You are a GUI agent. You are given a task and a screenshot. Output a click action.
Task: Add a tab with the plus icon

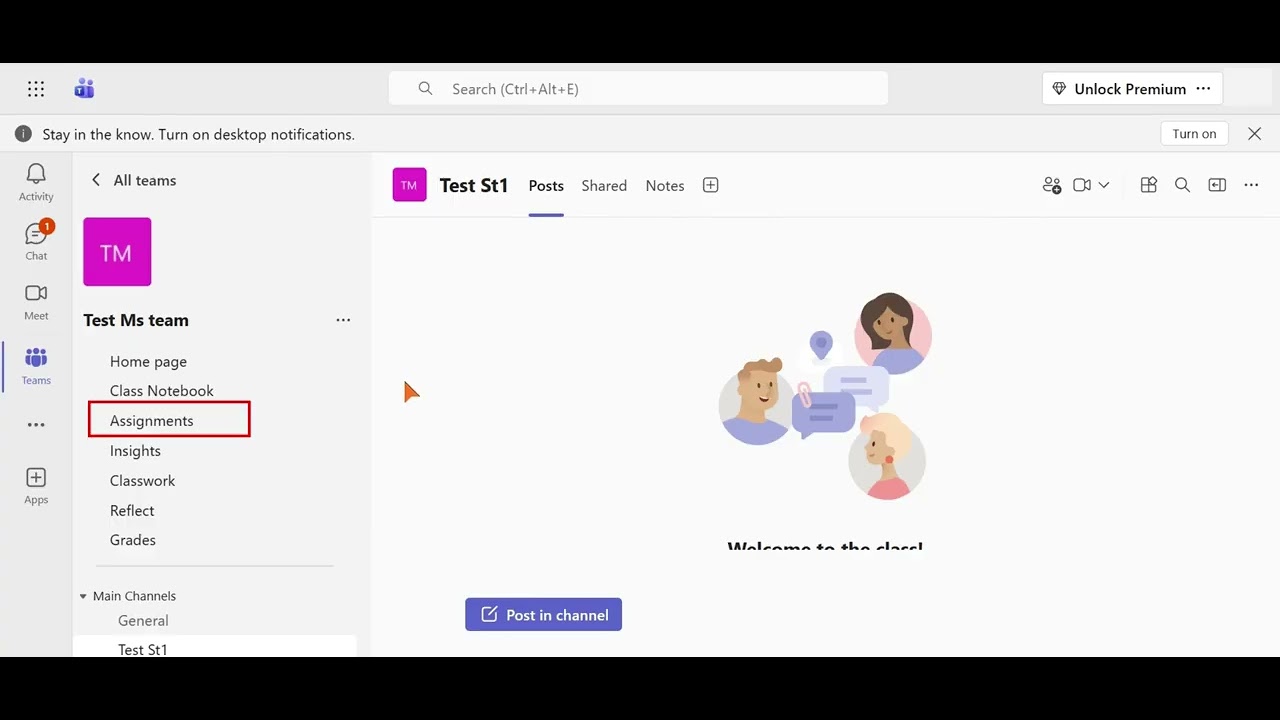coord(711,185)
